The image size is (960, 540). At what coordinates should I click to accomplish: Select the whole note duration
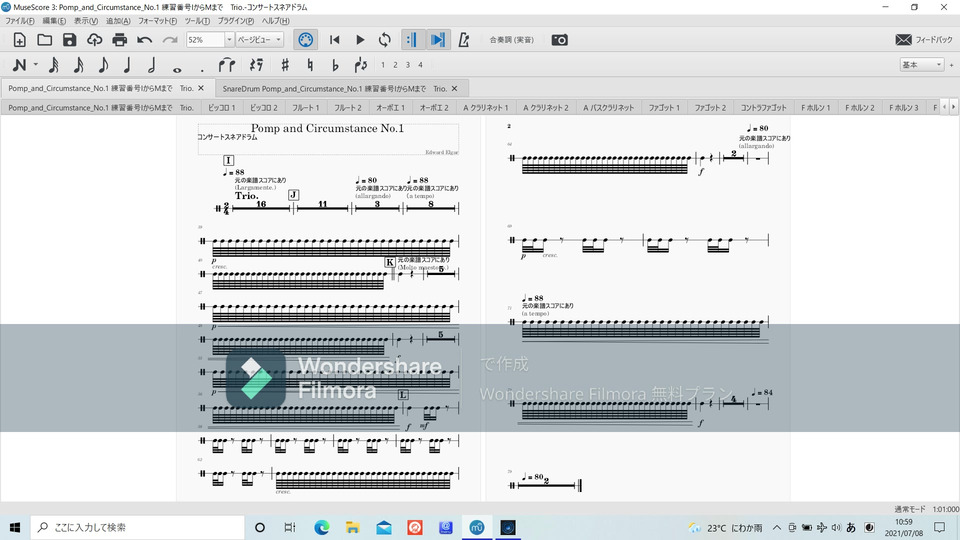point(177,68)
